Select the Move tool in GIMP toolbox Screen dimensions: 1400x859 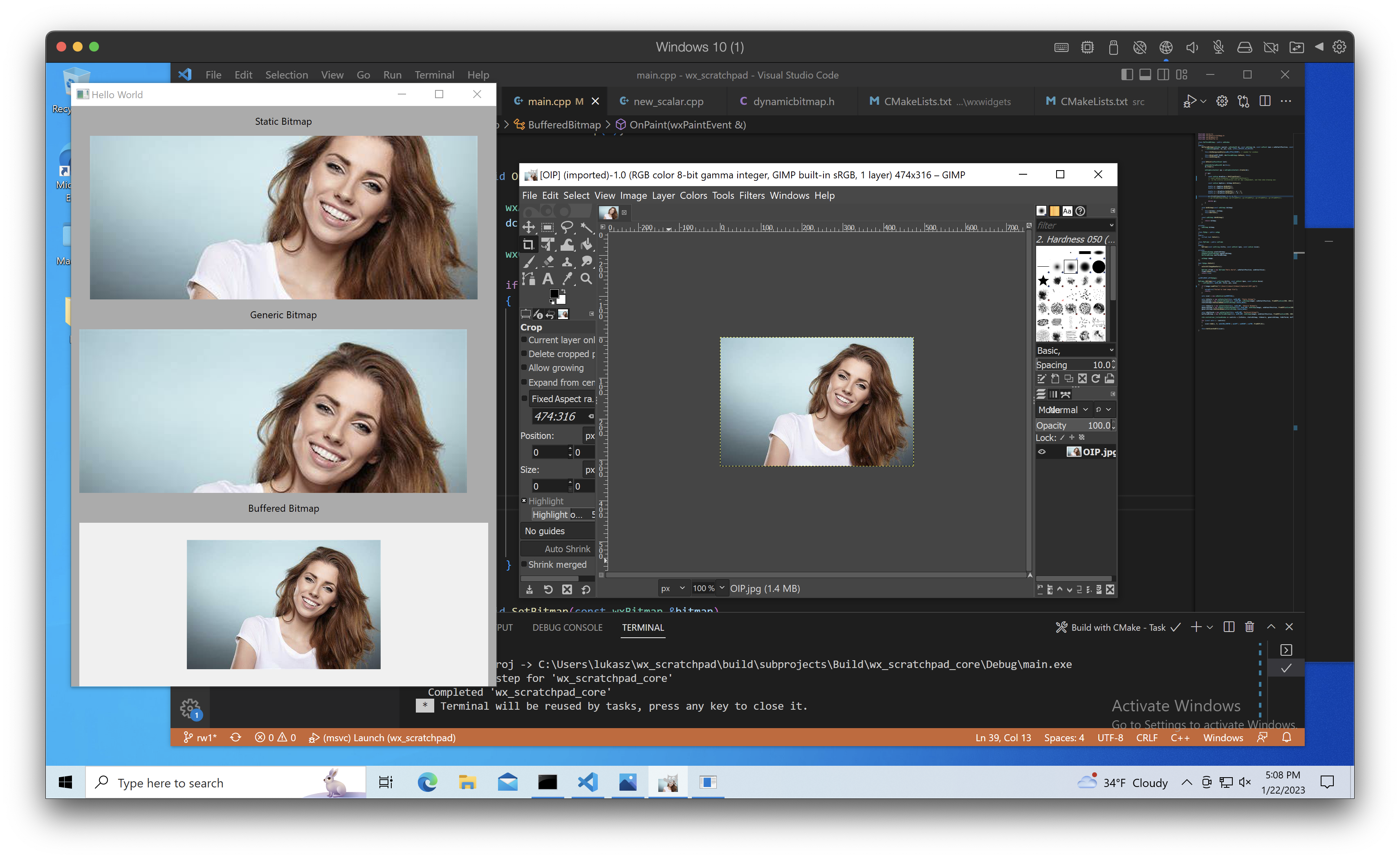pos(528,227)
